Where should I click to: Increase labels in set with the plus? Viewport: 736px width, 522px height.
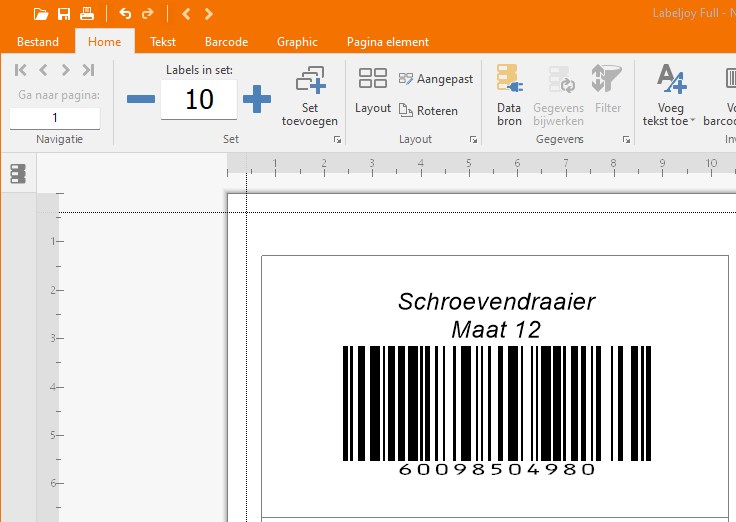[257, 99]
